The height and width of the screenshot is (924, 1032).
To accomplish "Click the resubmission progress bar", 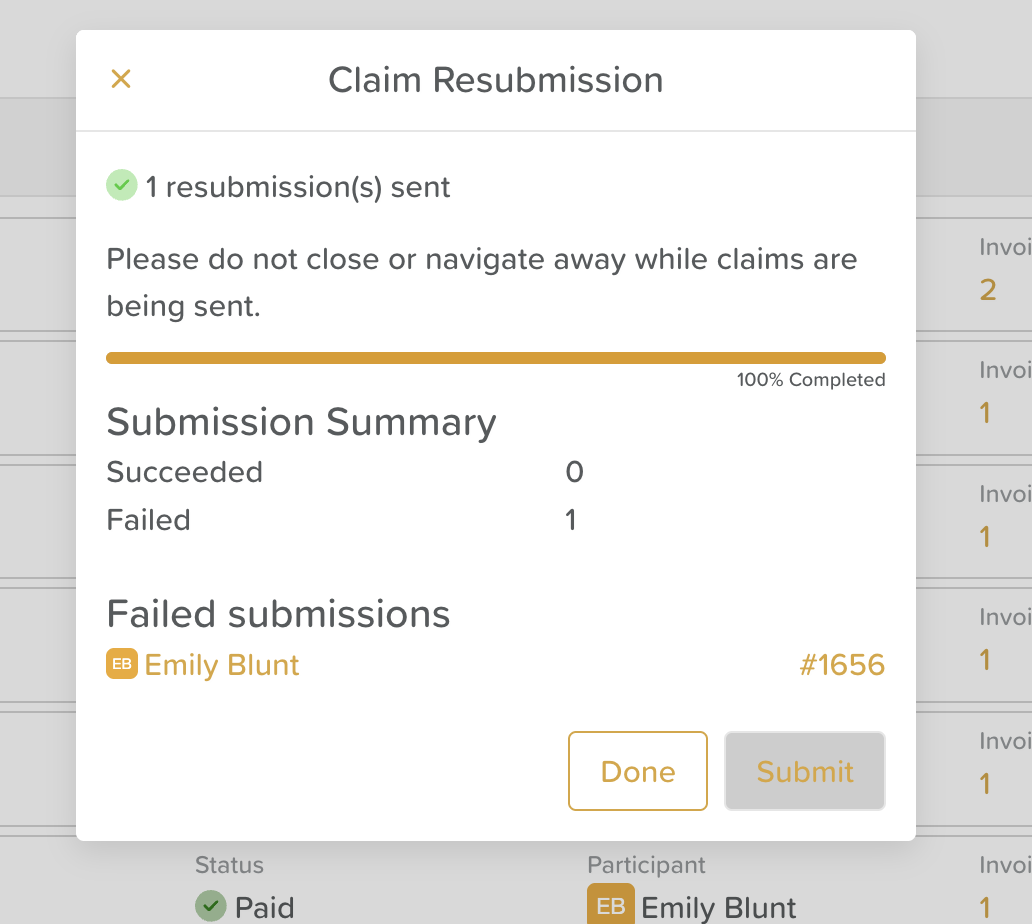I will pos(495,358).
